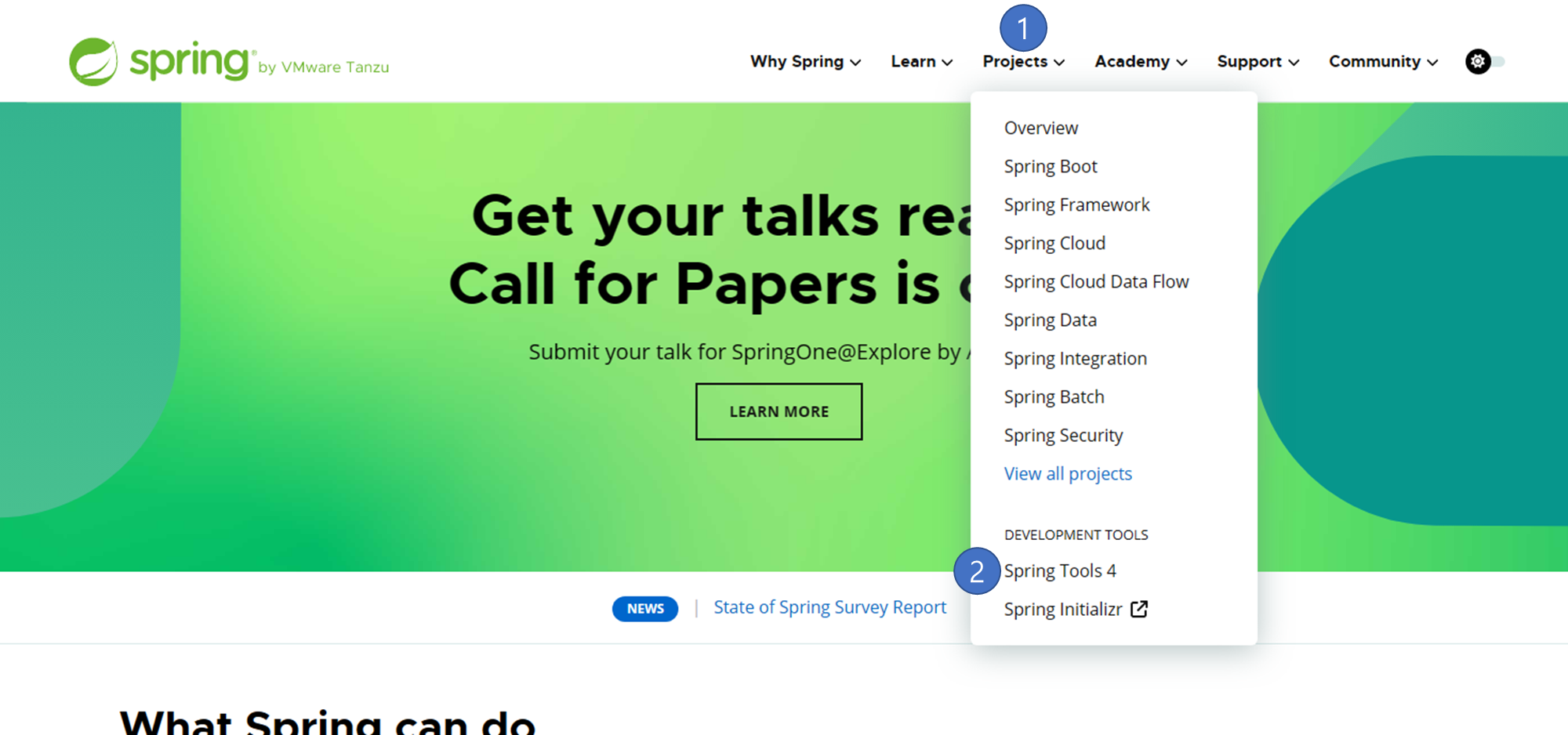Expand the Why Spring dropdown menu

pos(805,61)
